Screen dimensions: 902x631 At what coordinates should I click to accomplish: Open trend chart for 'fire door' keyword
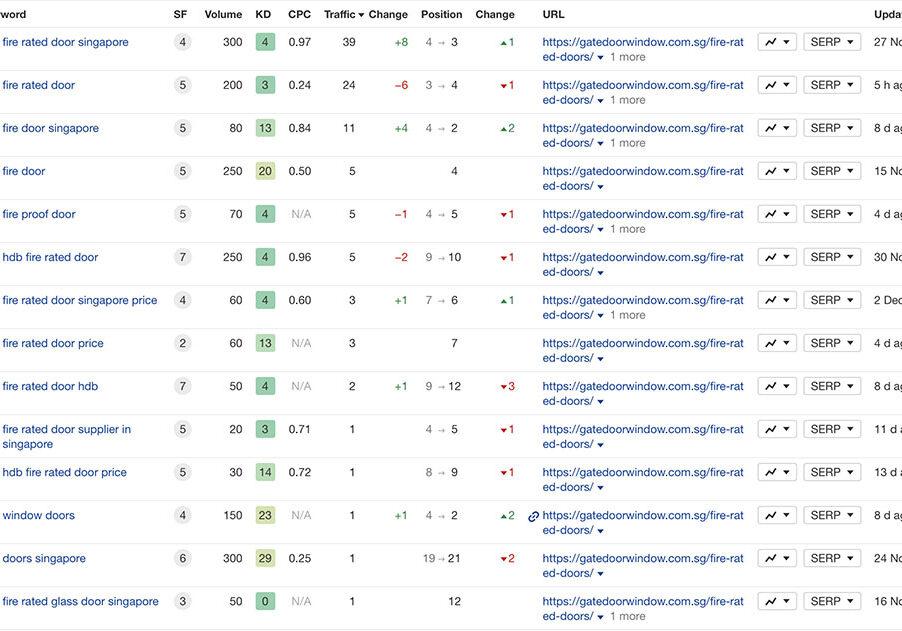pos(776,171)
